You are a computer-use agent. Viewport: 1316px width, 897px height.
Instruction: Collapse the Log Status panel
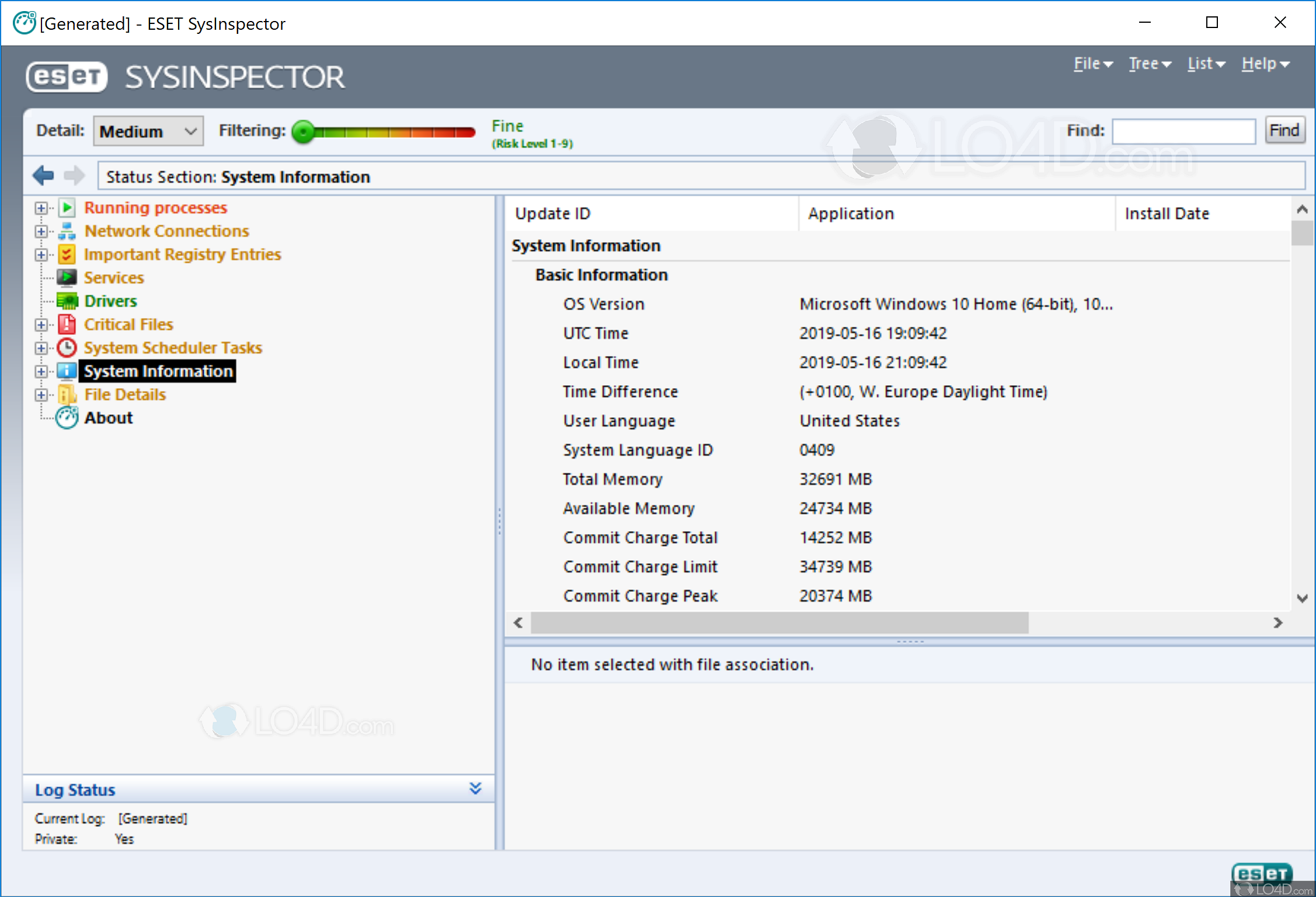[475, 788]
